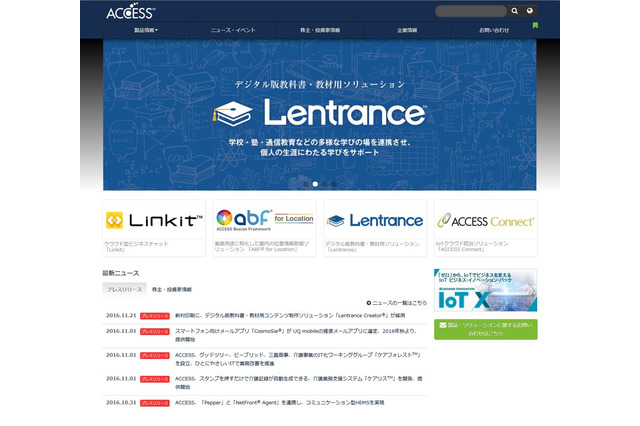Open the Linkit product card
This screenshot has width=640, height=426.
(x=154, y=228)
